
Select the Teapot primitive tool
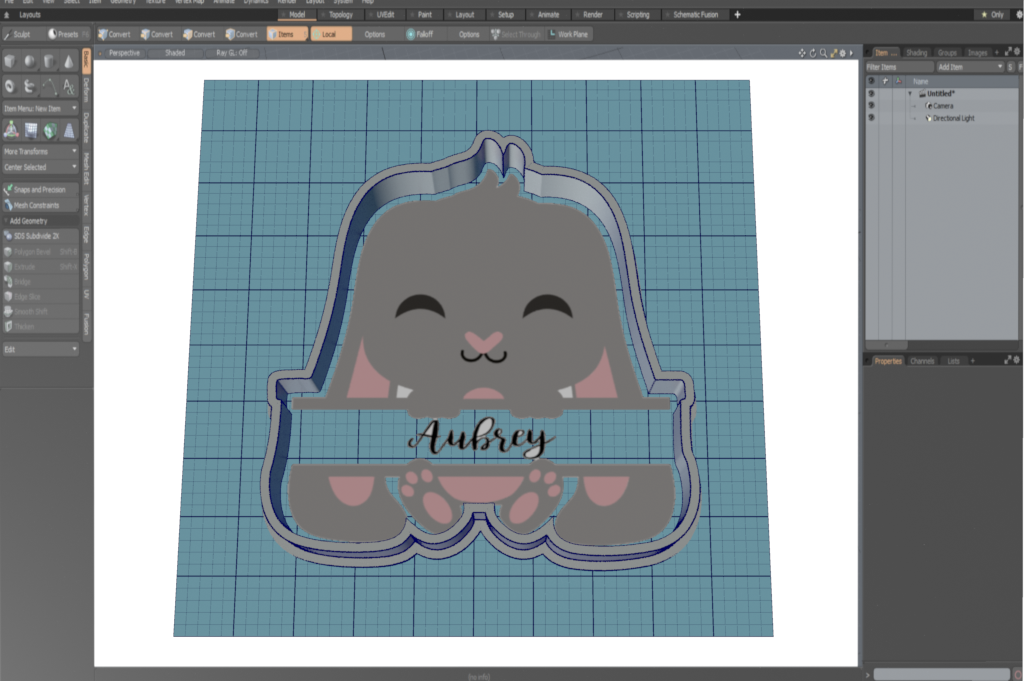coord(30,86)
